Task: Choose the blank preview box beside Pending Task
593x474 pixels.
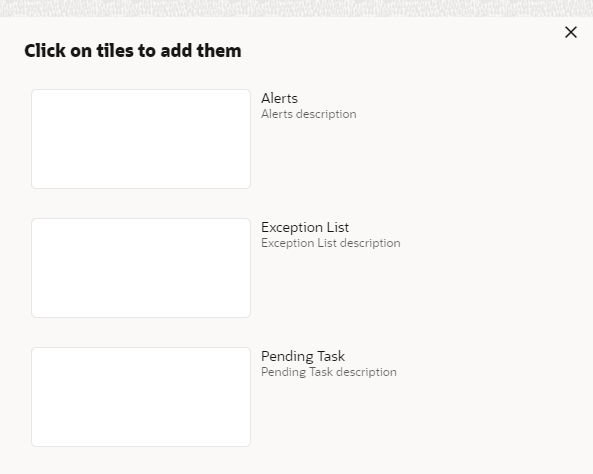Action: tap(141, 397)
